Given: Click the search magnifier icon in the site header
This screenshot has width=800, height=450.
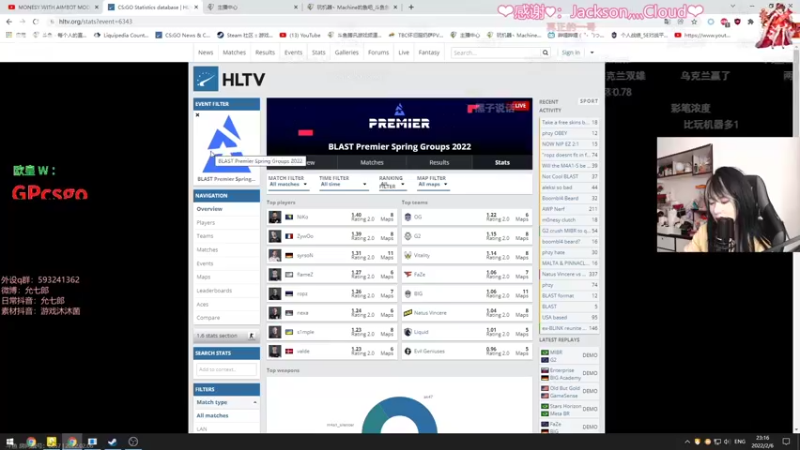Looking at the screenshot, I should [545, 53].
